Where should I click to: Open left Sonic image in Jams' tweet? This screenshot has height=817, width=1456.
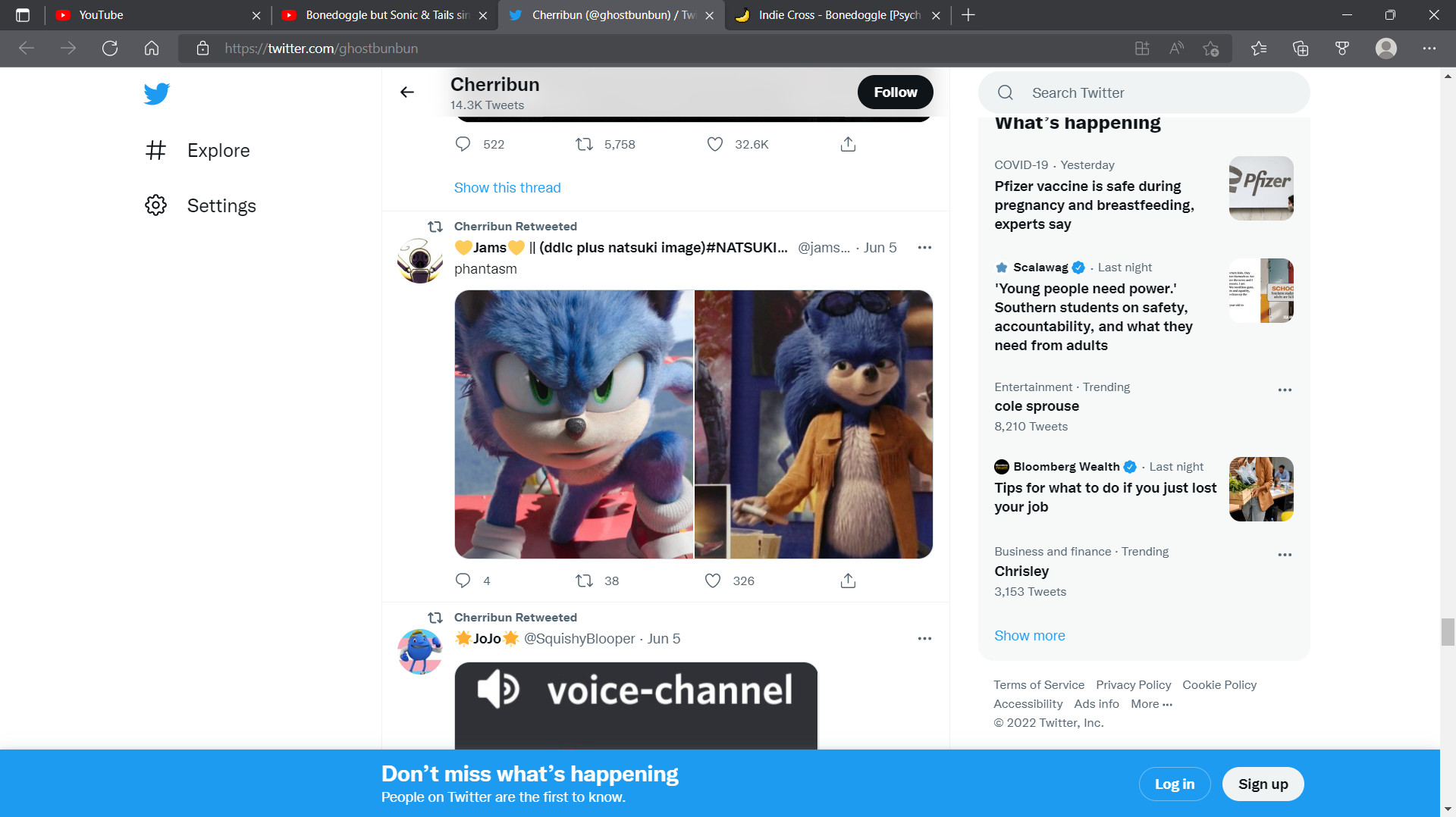click(x=574, y=424)
